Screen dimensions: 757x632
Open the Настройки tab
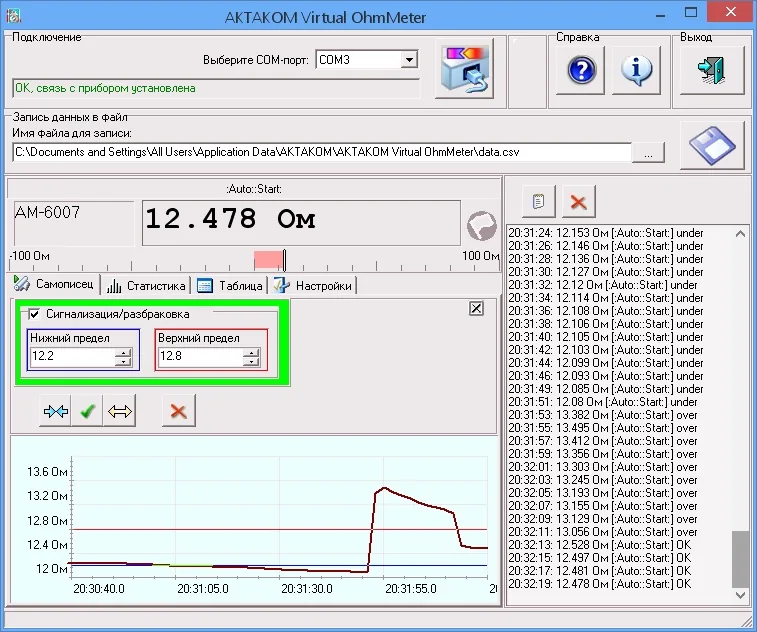click(313, 286)
